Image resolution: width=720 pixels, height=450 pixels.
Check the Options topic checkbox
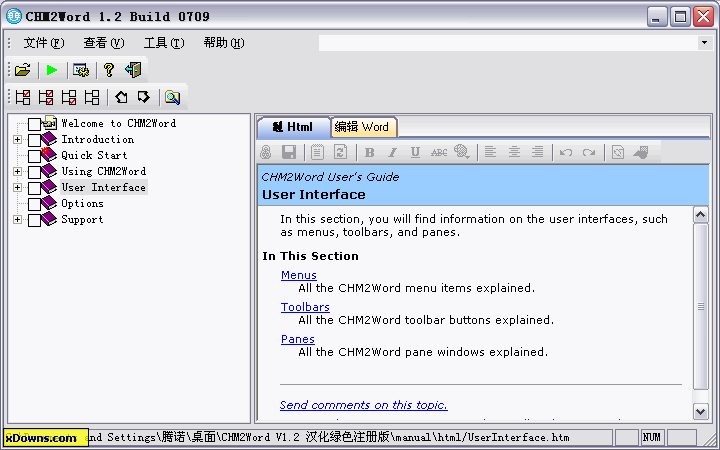34,204
